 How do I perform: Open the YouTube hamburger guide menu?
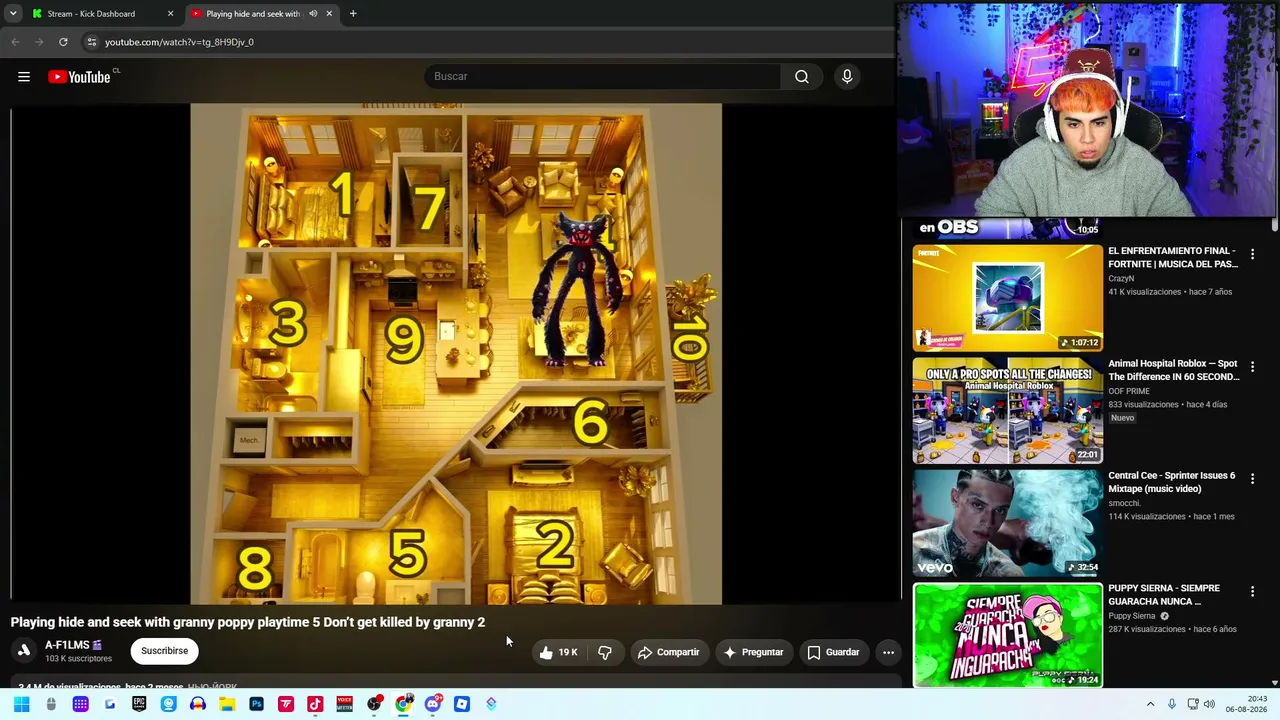(x=24, y=77)
